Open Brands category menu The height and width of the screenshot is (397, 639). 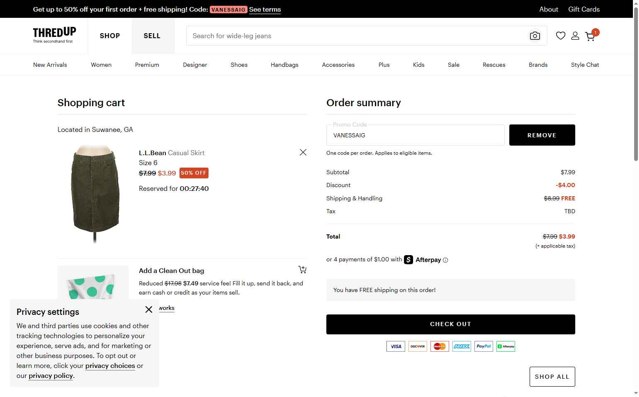(x=538, y=65)
